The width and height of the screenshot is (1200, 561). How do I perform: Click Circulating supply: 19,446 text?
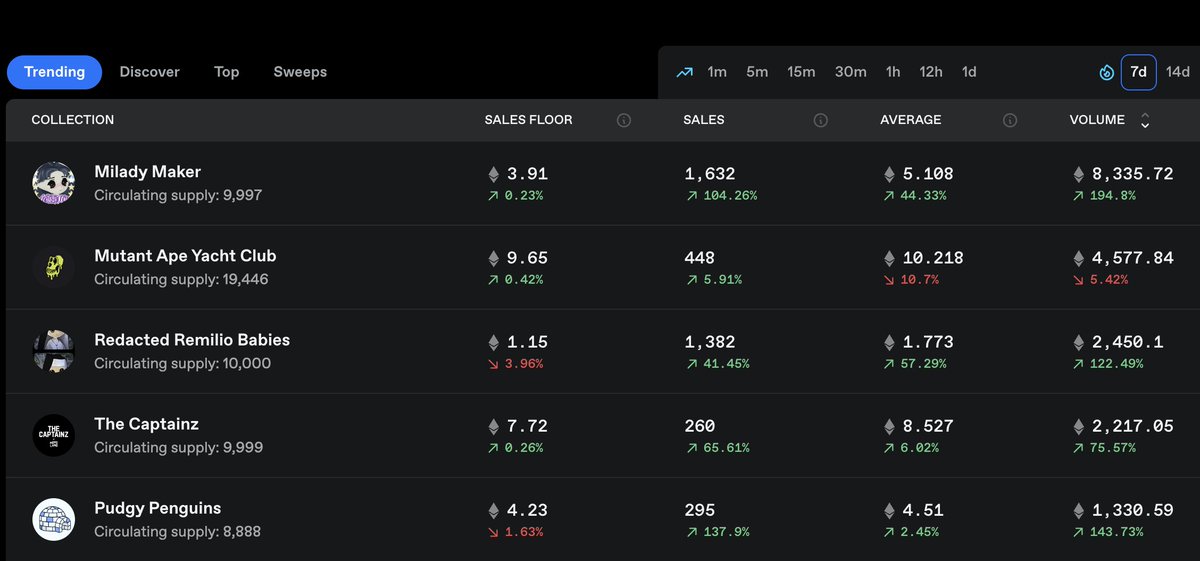pyautogui.click(x=181, y=280)
